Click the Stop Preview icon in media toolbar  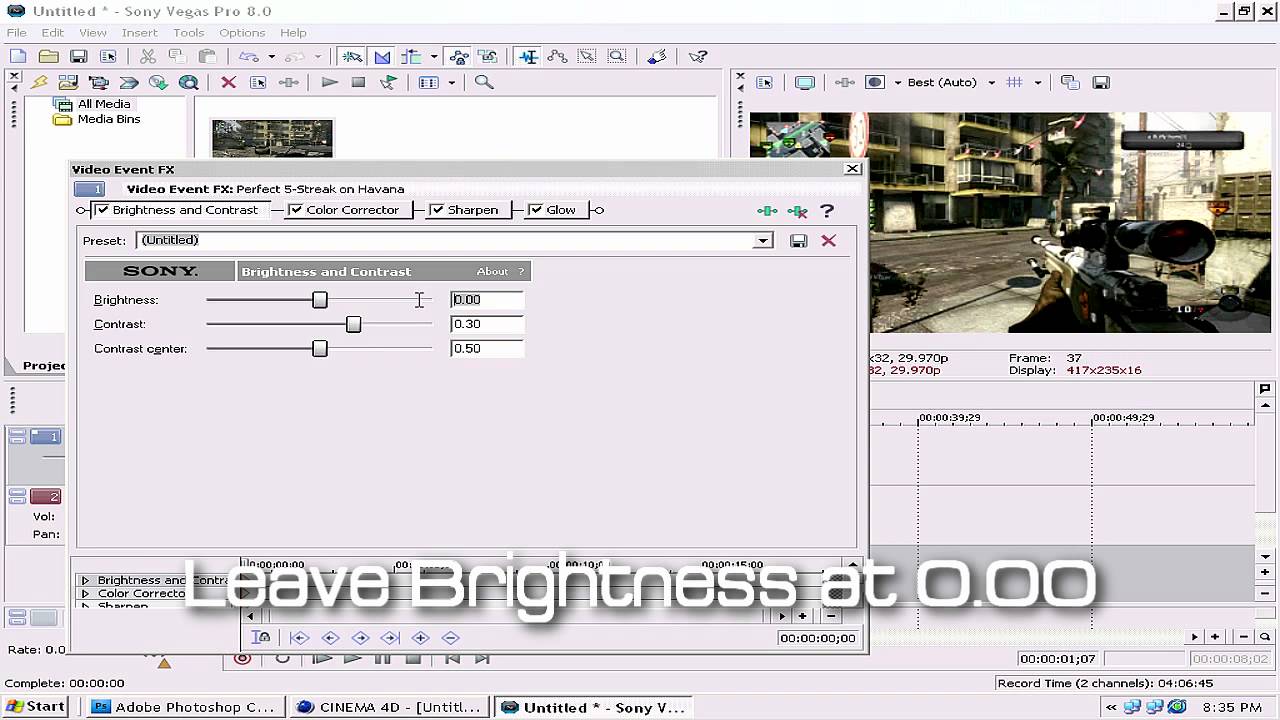coord(358,82)
